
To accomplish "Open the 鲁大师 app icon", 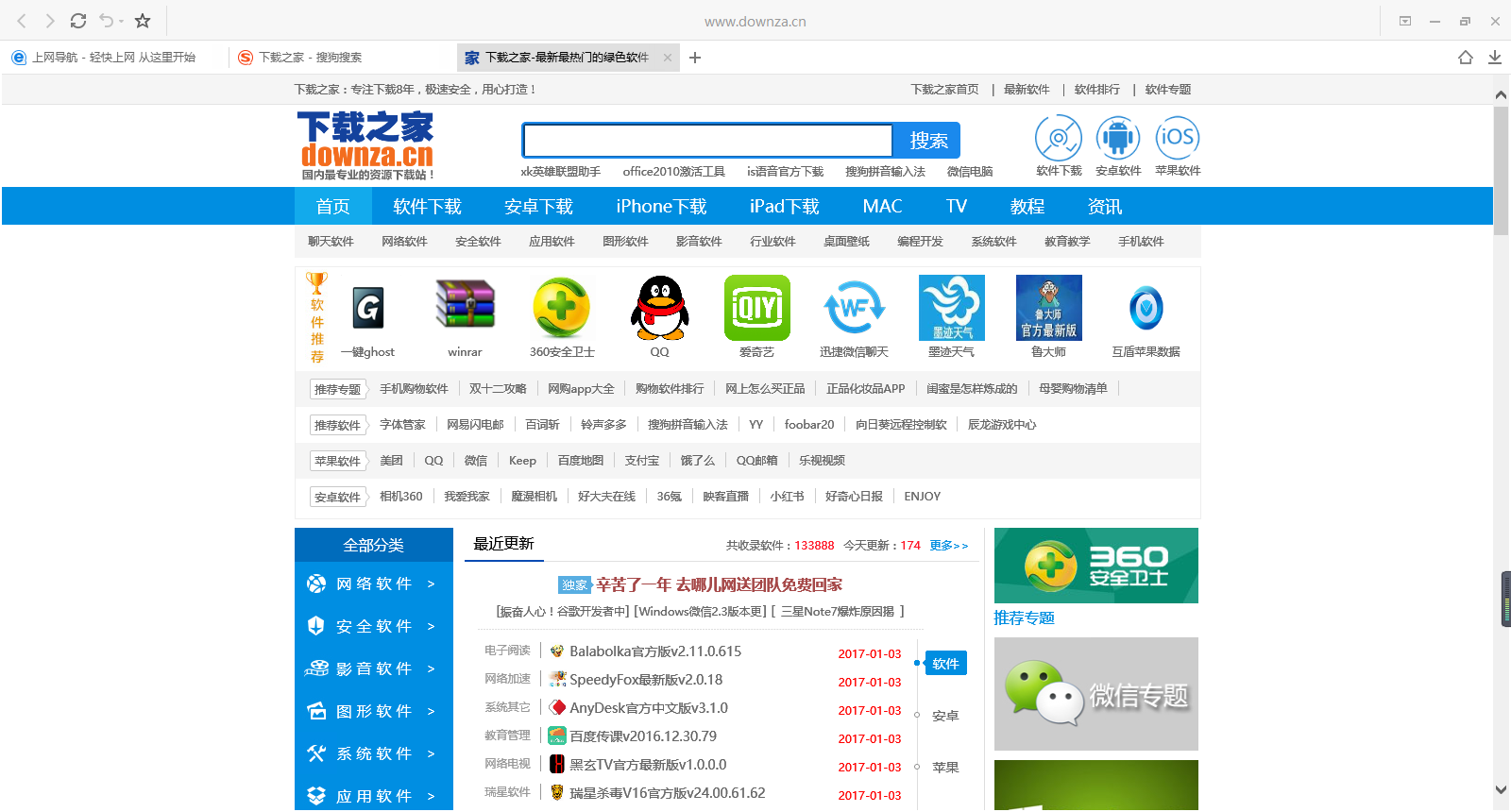I will pyautogui.click(x=1049, y=308).
